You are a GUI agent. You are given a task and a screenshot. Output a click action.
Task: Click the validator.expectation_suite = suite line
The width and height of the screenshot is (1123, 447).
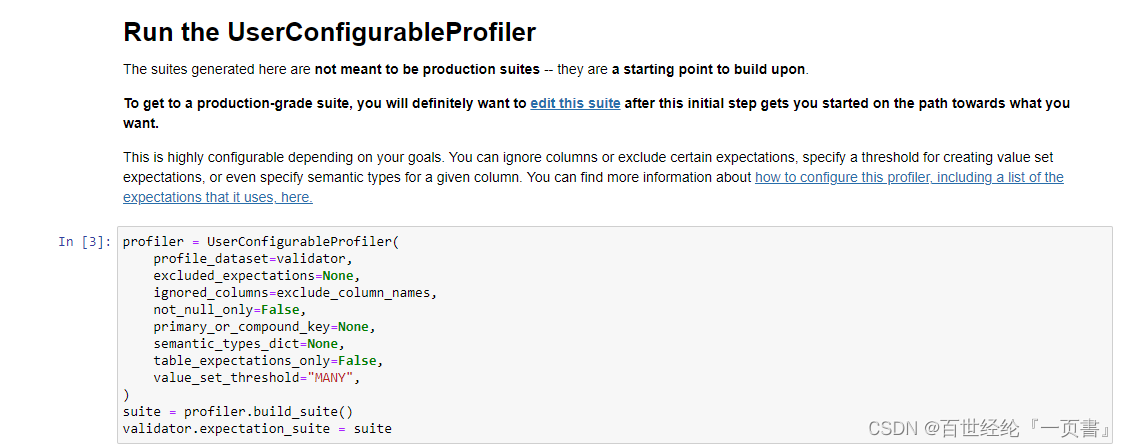point(257,429)
